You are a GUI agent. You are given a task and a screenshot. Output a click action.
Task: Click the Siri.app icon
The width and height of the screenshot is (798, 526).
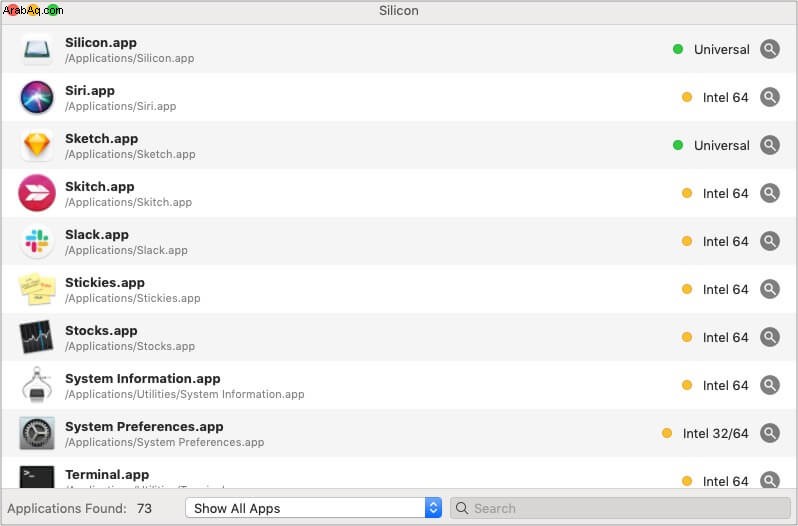point(37,97)
